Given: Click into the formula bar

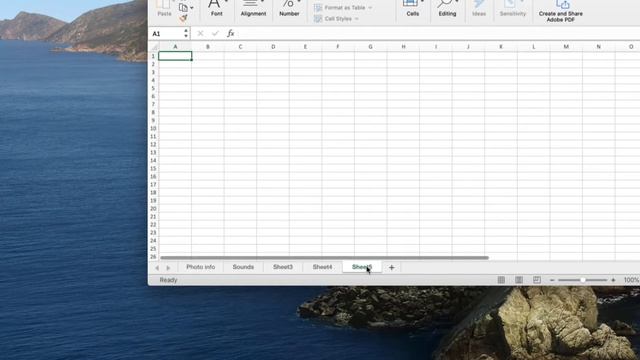Looking at the screenshot, I should [439, 33].
